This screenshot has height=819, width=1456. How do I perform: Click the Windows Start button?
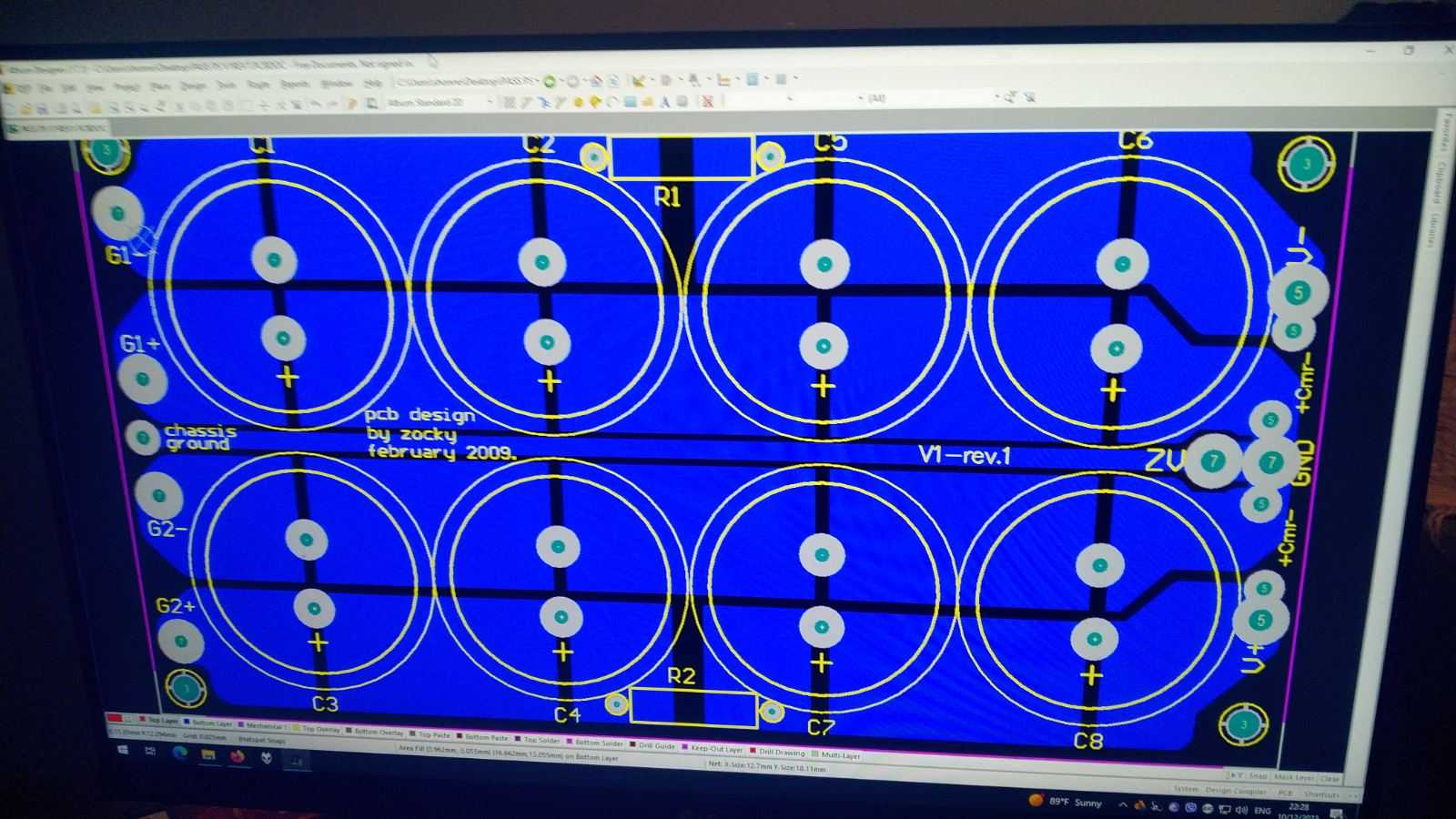(x=123, y=751)
